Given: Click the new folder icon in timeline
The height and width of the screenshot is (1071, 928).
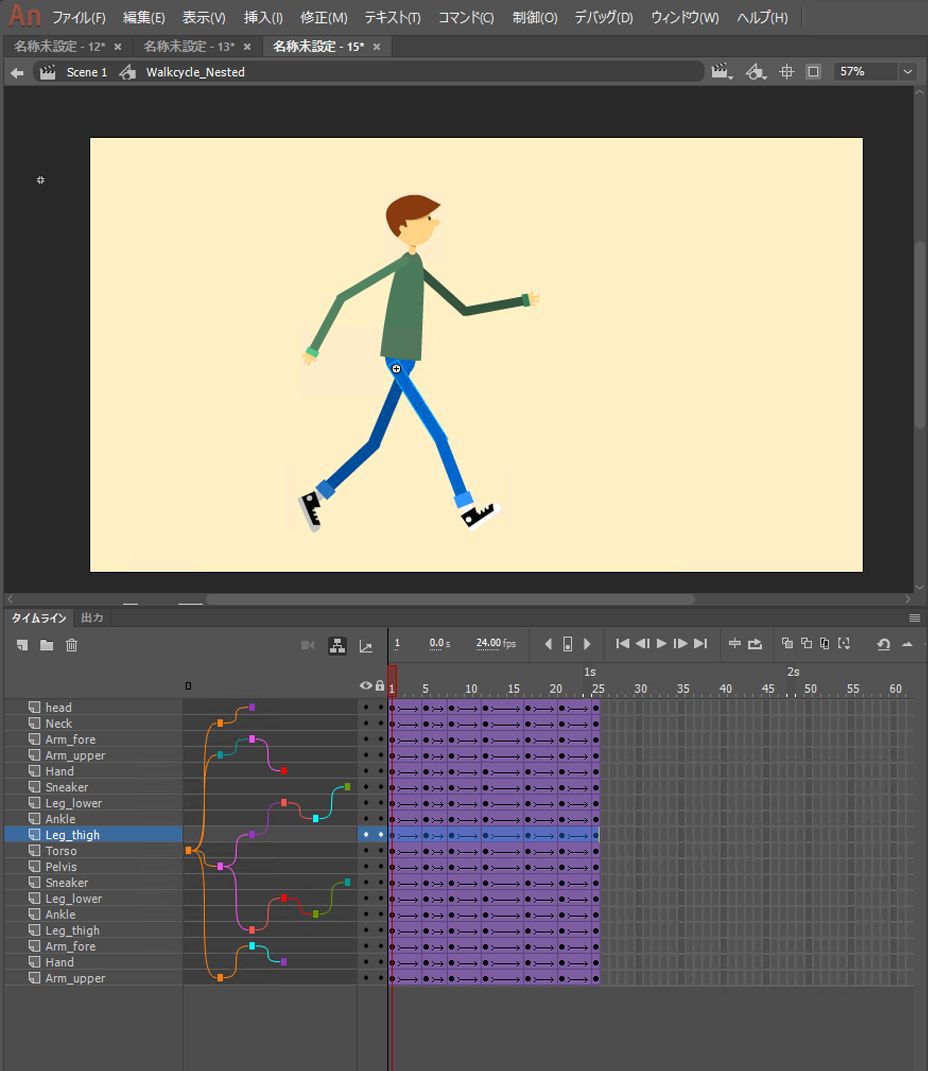Looking at the screenshot, I should click(x=46, y=645).
